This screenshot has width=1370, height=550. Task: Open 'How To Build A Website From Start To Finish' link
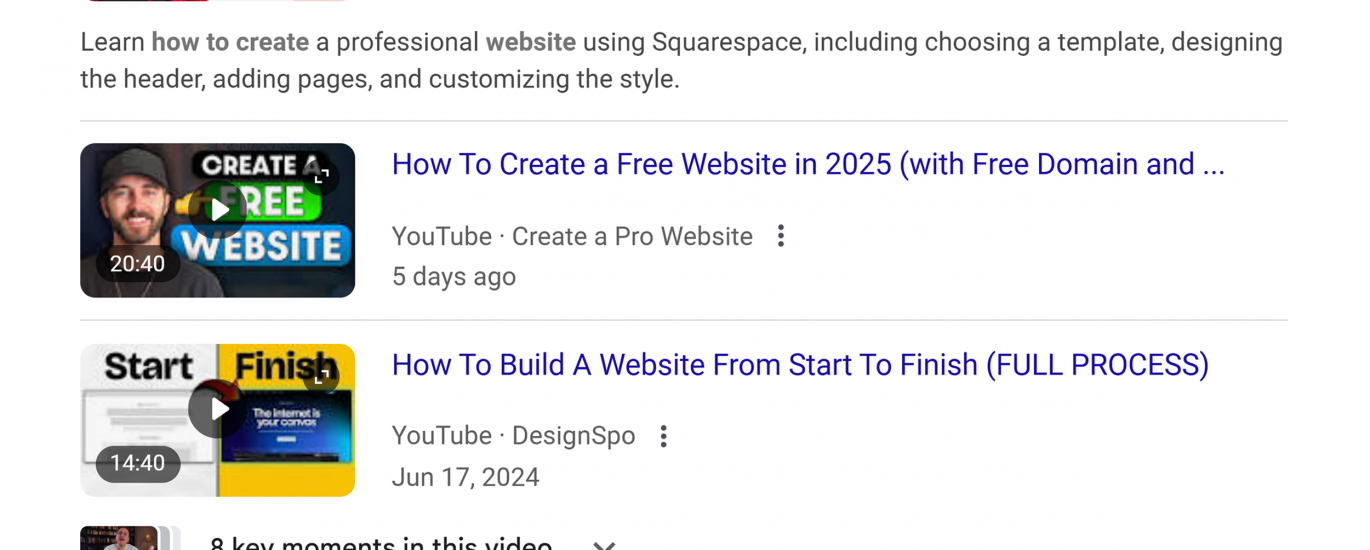pyautogui.click(x=800, y=365)
